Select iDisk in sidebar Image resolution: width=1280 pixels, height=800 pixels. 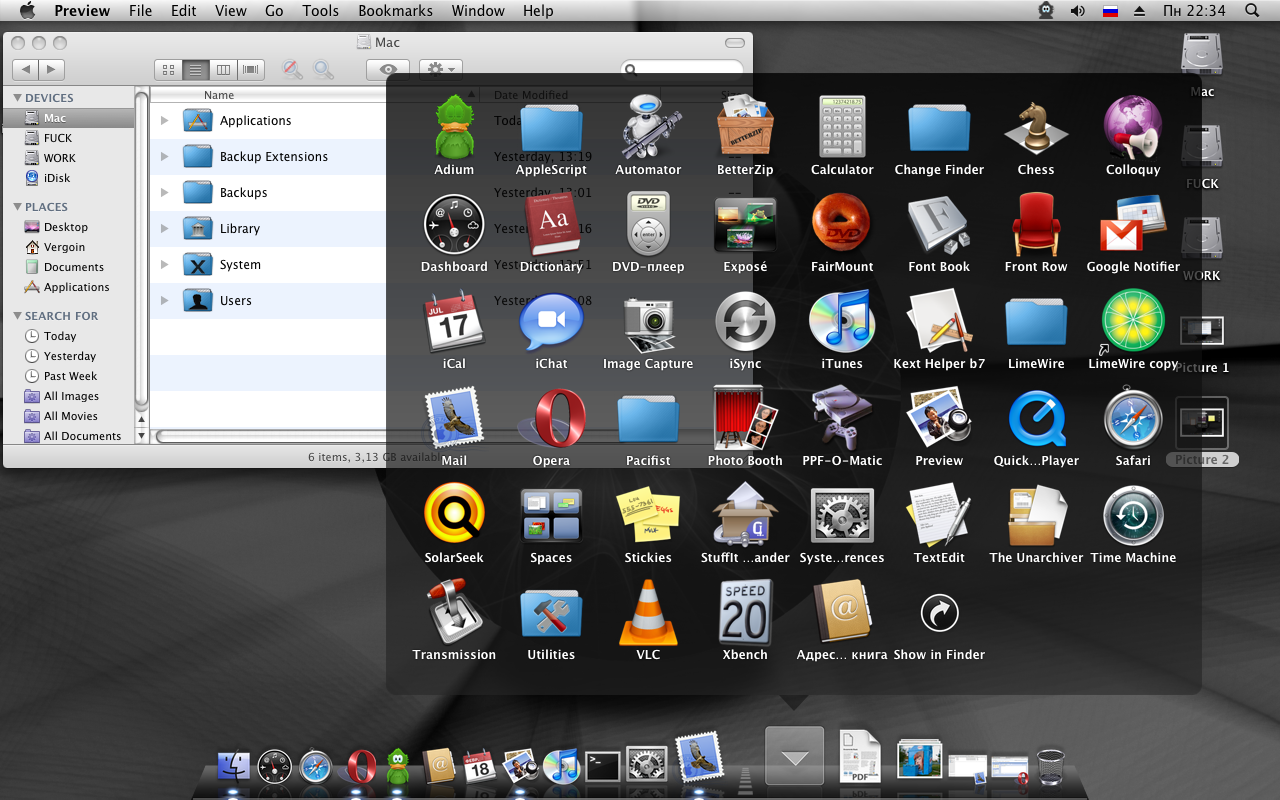click(x=57, y=178)
